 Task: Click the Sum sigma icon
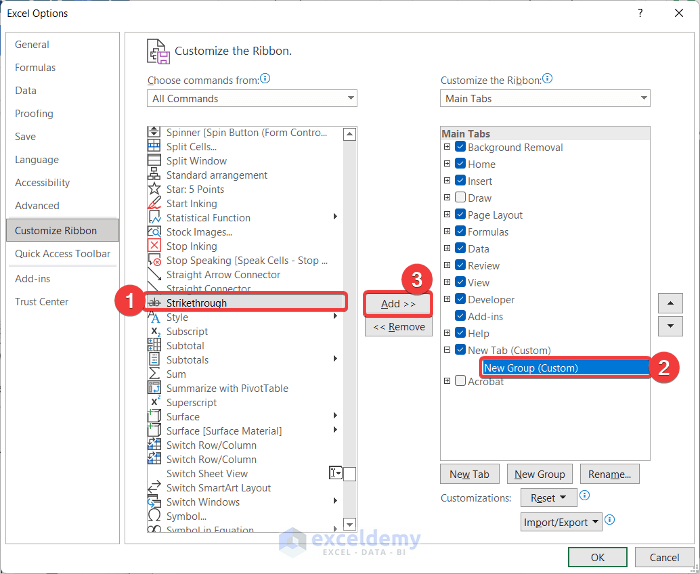[x=154, y=374]
